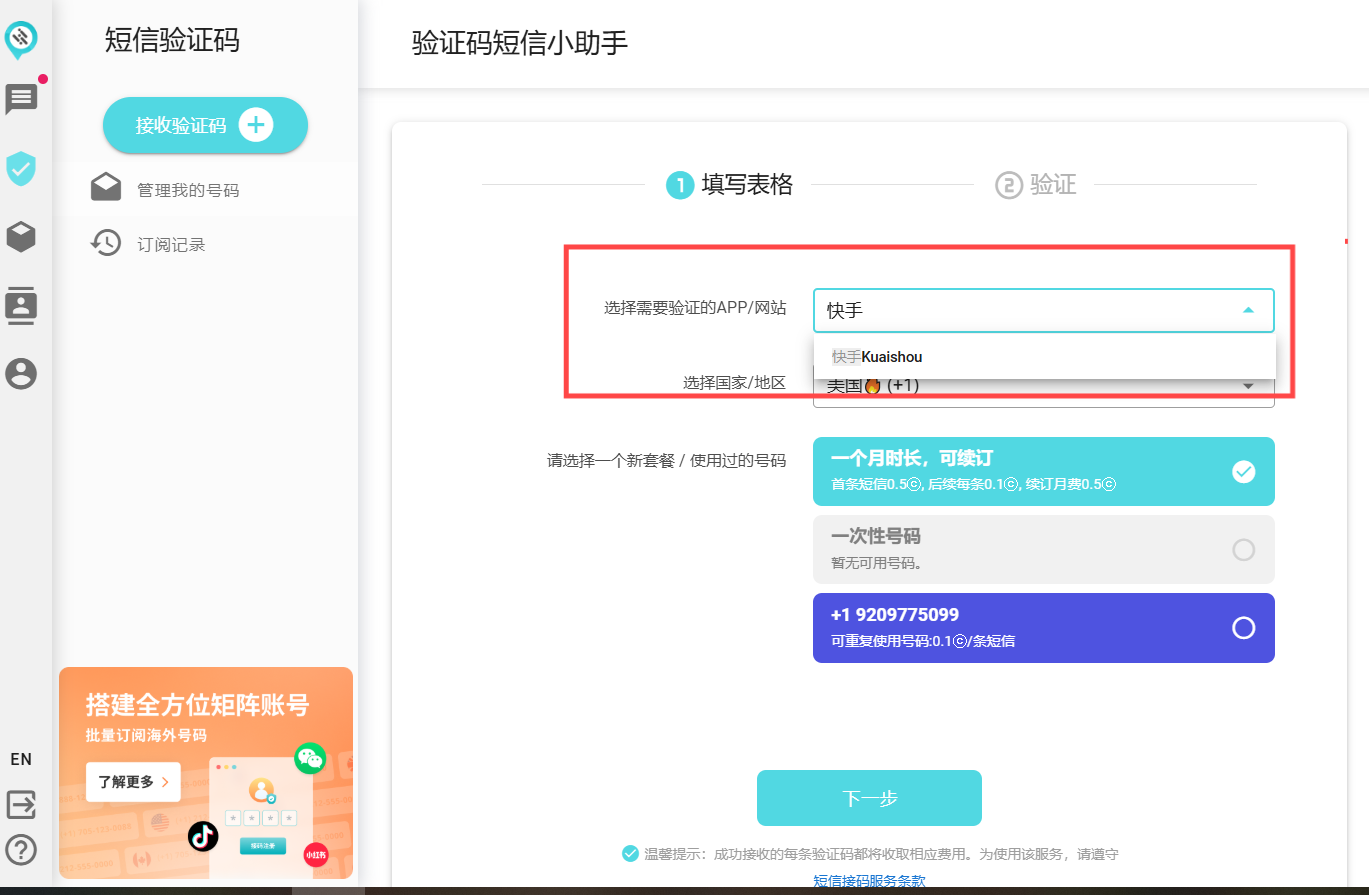
Task: Click the 小红书 icon in the promo banner
Action: (x=317, y=854)
